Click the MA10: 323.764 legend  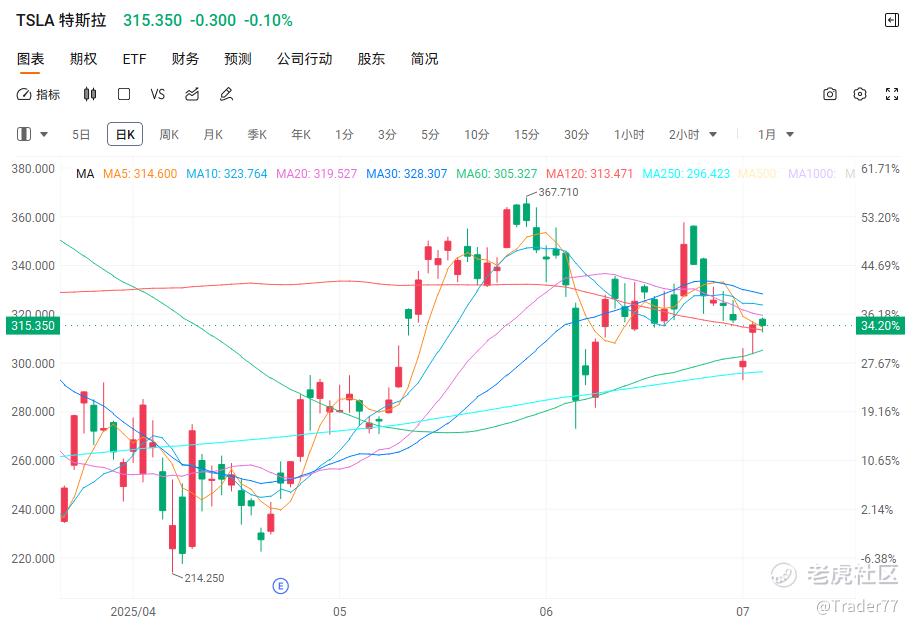coord(227,174)
